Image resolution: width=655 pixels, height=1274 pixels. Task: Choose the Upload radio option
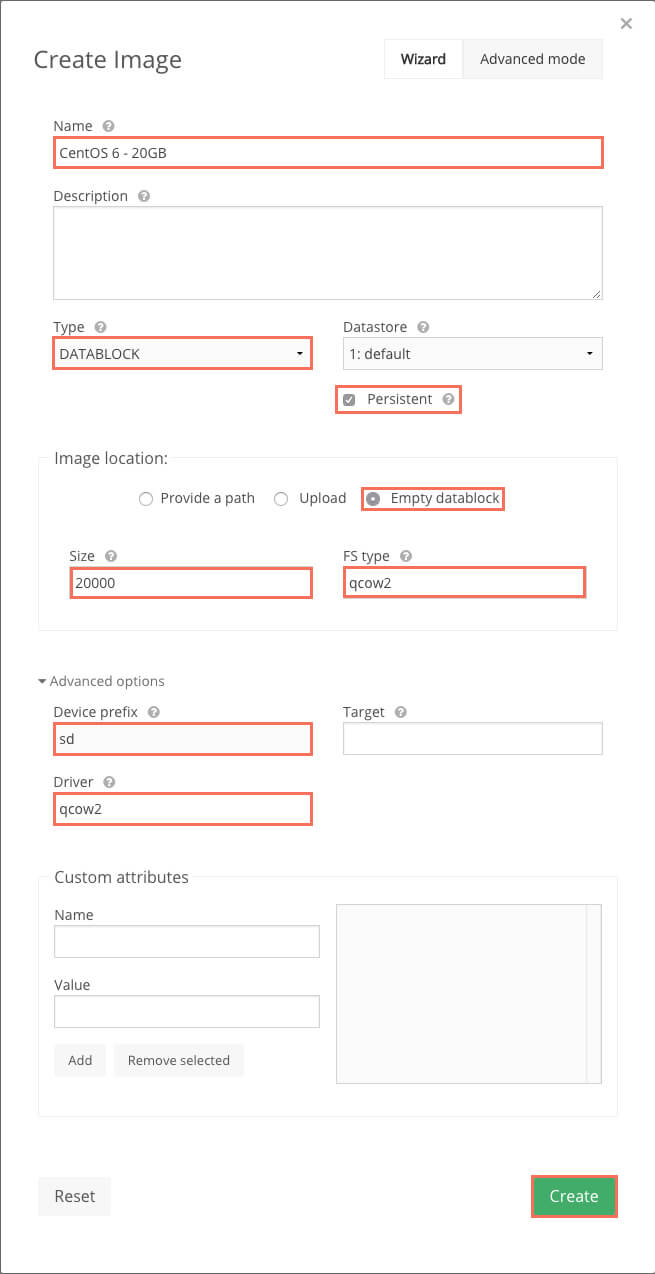pyautogui.click(x=281, y=498)
